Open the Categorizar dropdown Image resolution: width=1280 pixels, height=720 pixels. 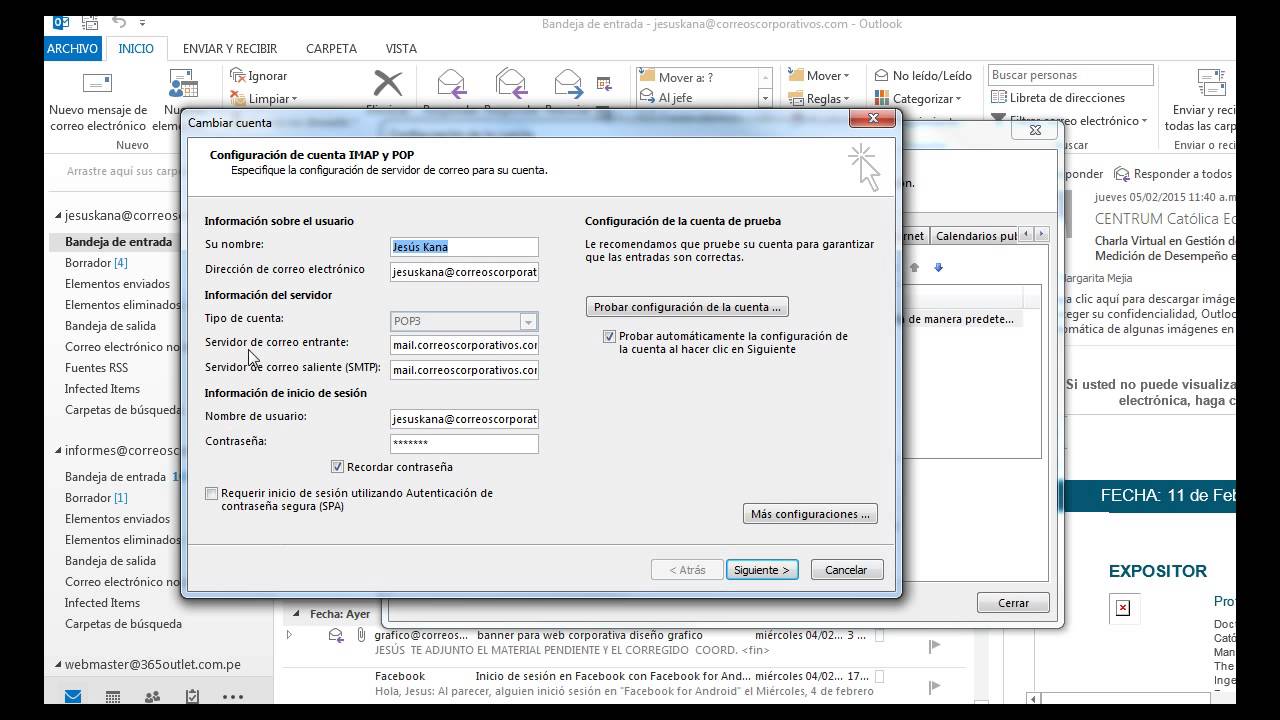(917, 99)
